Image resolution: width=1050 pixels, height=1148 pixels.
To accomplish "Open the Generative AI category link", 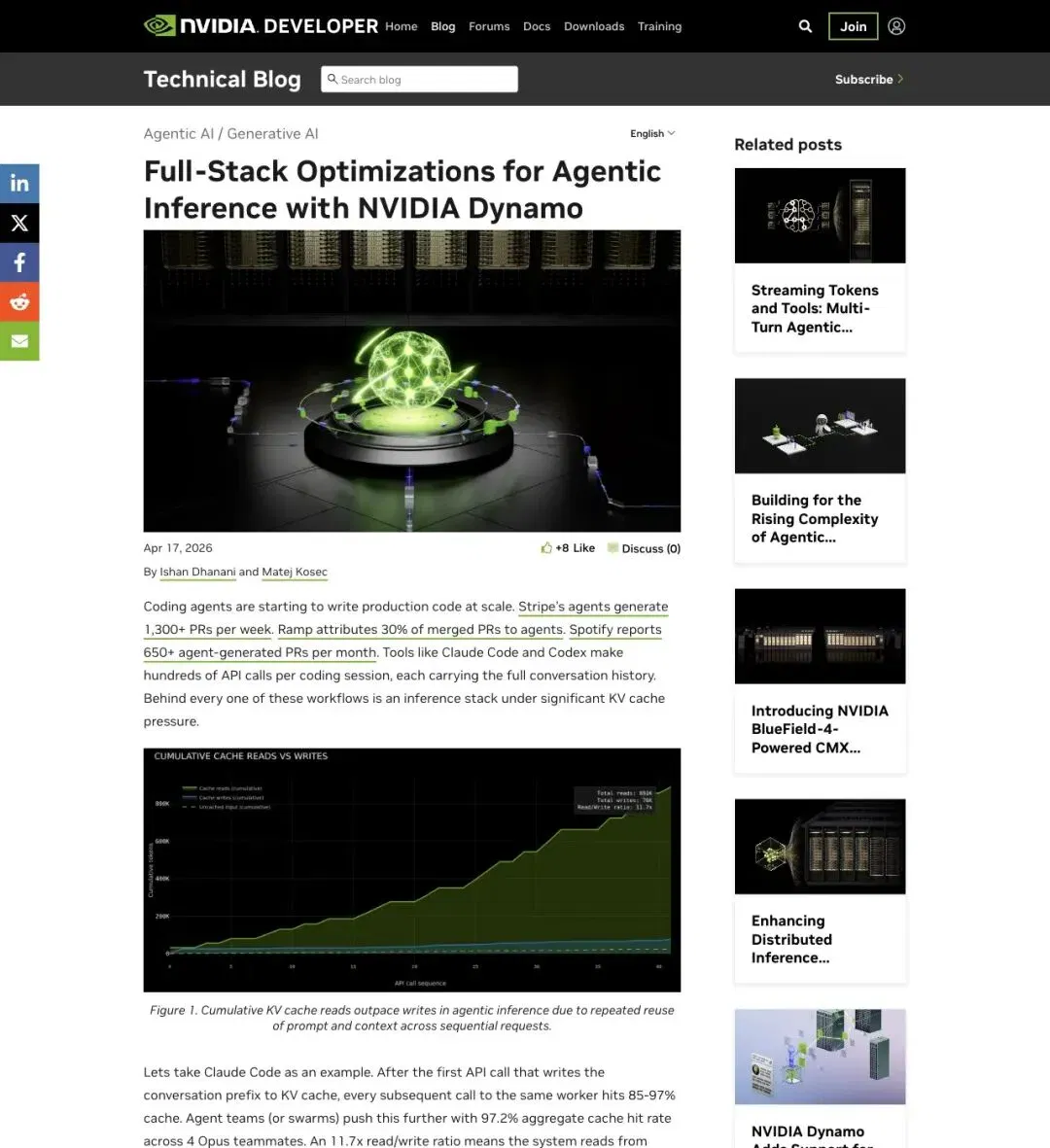I will [272, 133].
